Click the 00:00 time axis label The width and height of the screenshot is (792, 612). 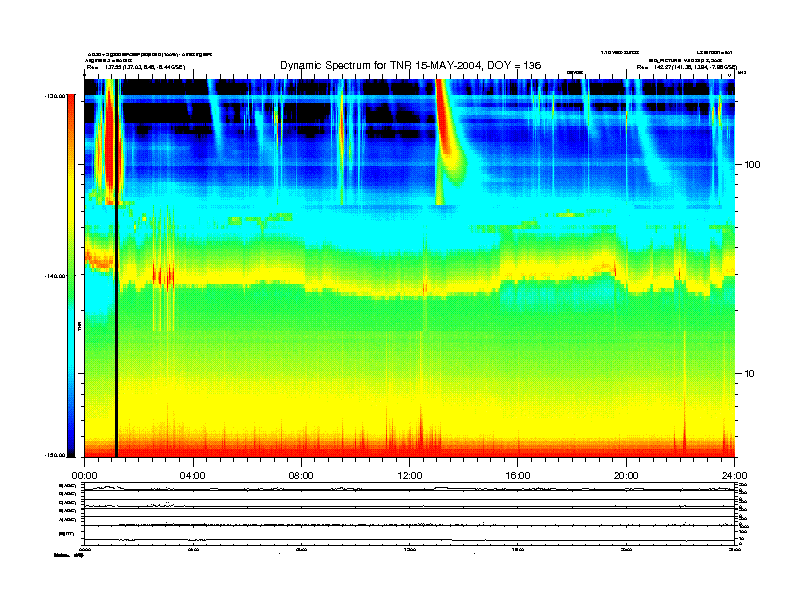(x=84, y=476)
